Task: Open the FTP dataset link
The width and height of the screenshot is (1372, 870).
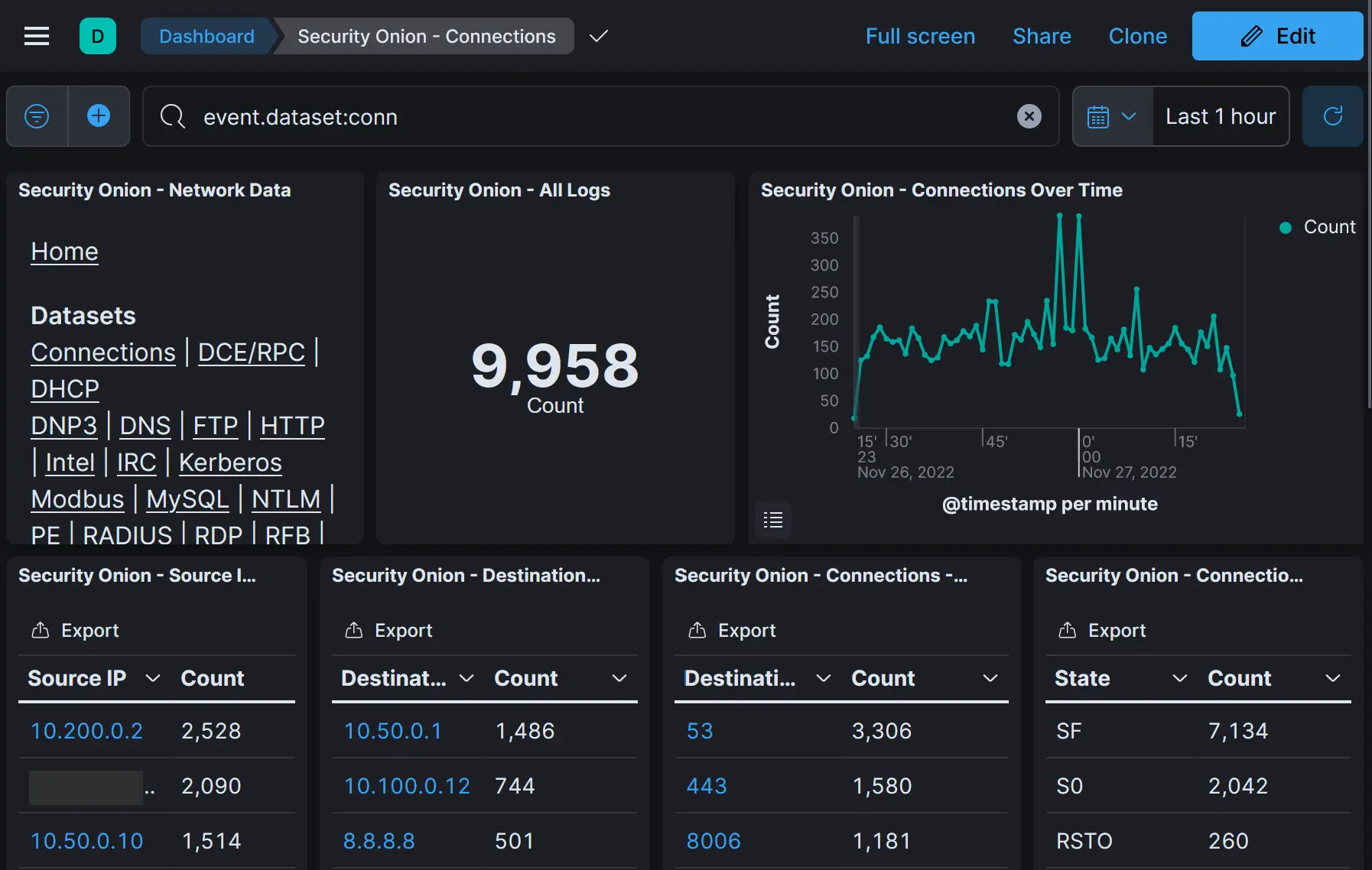Action: tap(215, 425)
